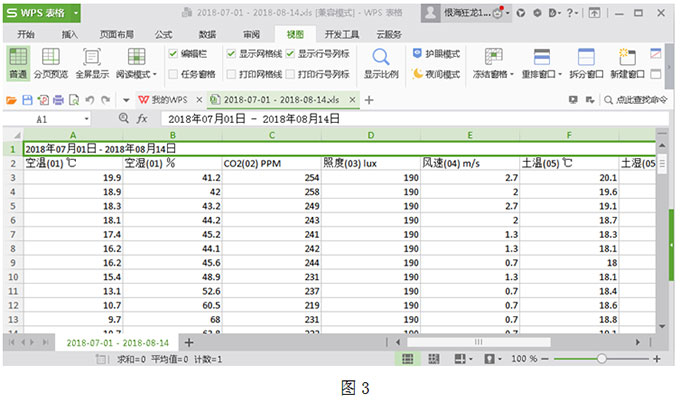Enter 全屏显示 full screen view
The image size is (680, 403).
[x=93, y=62]
